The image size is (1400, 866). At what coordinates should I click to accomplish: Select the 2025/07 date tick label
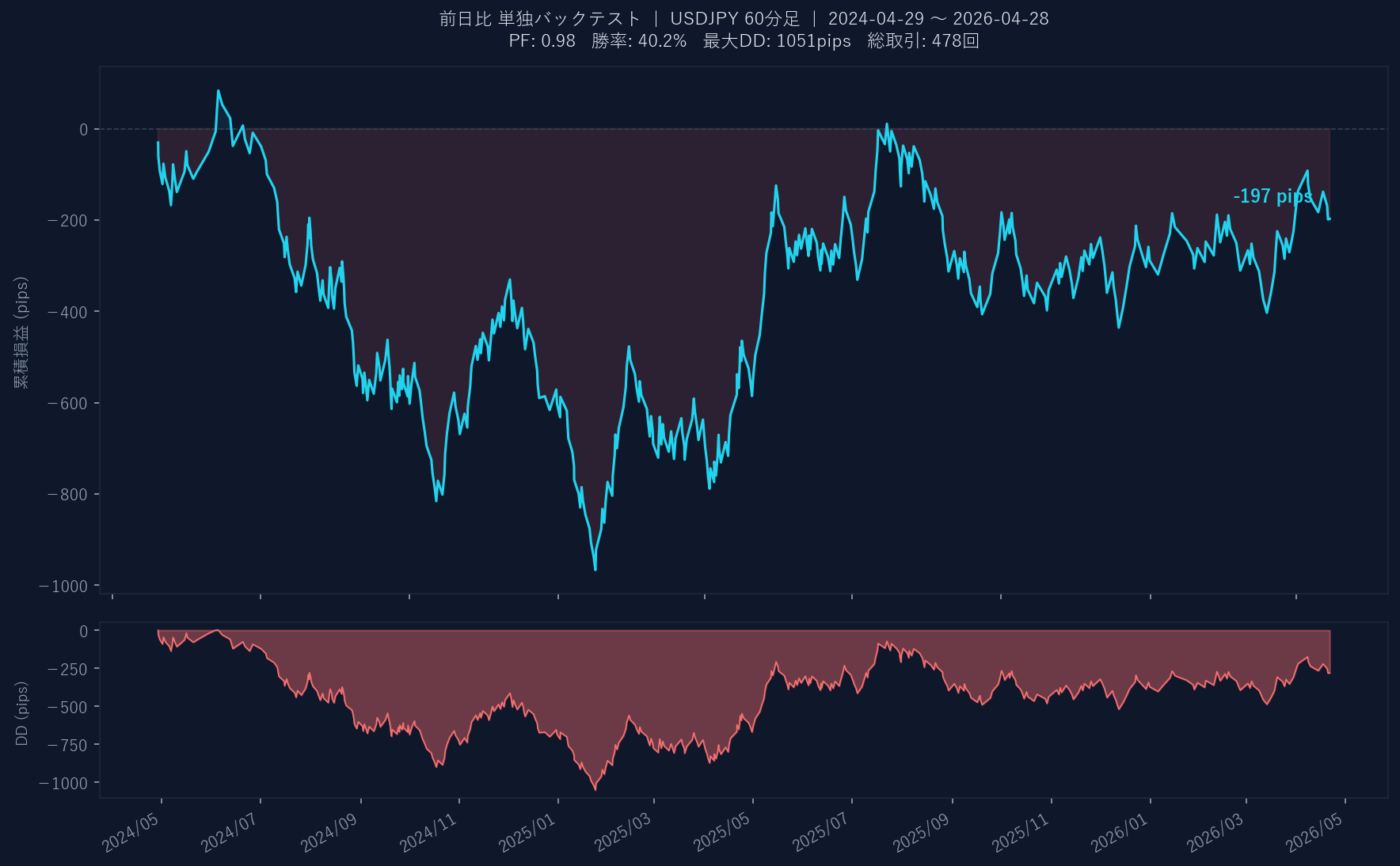pos(821,833)
